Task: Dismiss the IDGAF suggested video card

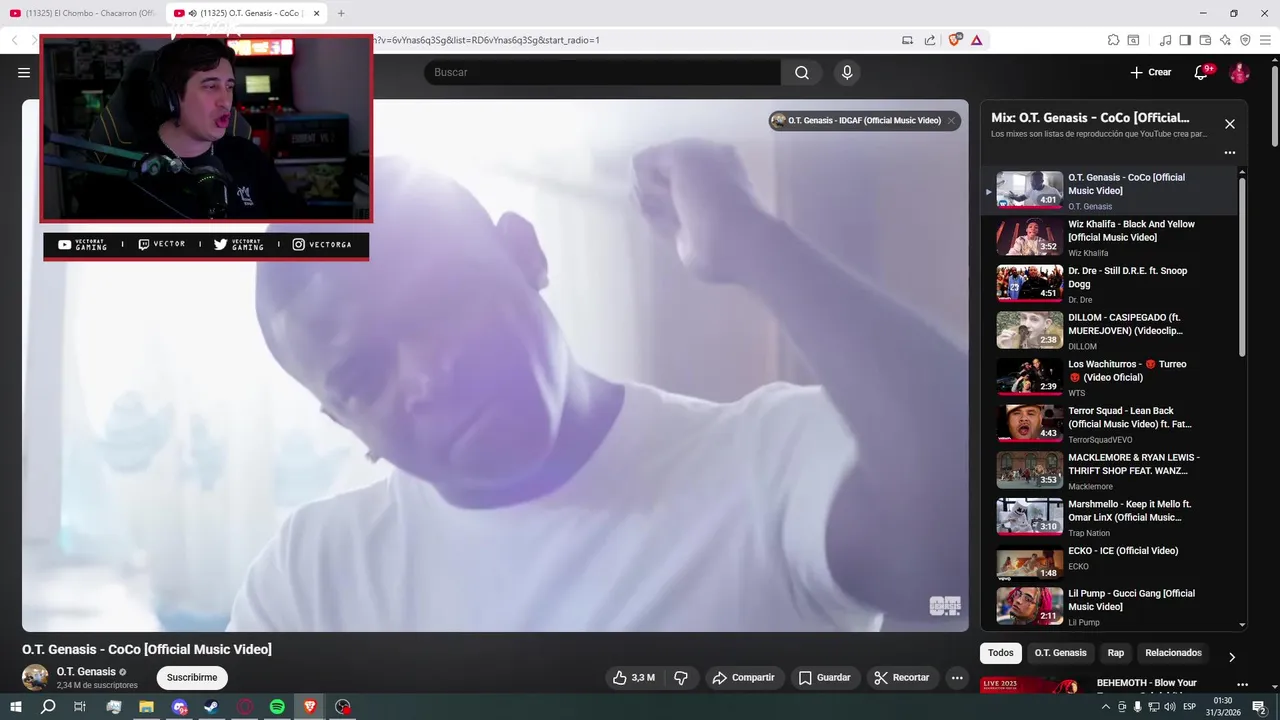Action: click(x=951, y=121)
